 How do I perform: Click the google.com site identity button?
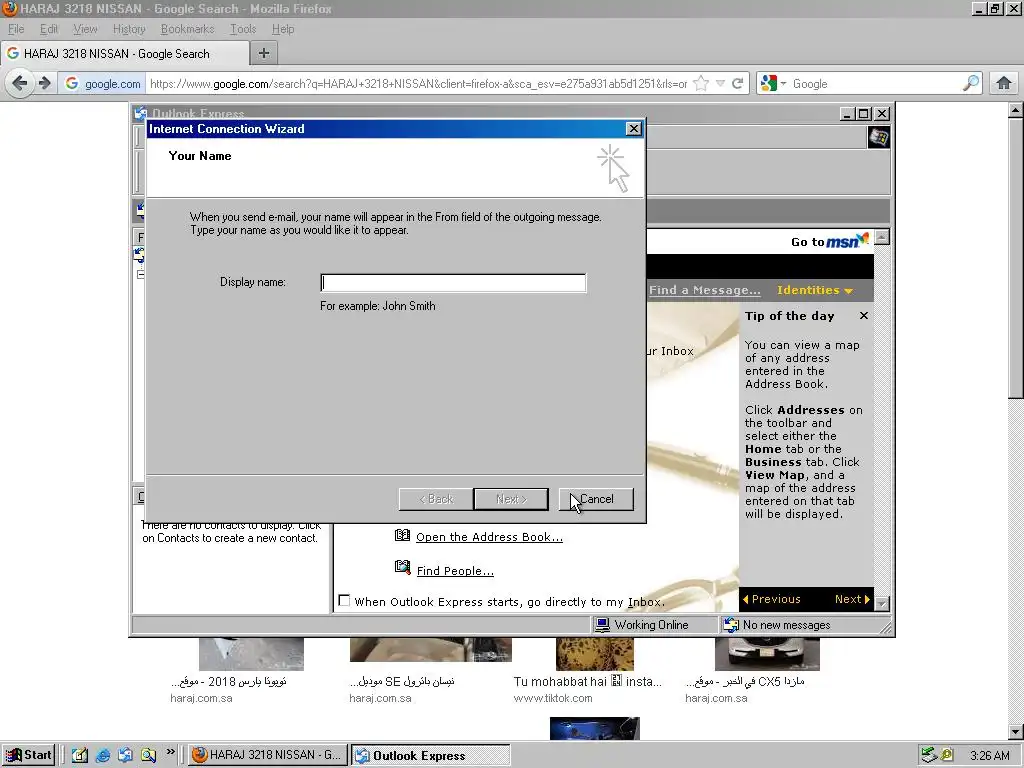pyautogui.click(x=103, y=84)
